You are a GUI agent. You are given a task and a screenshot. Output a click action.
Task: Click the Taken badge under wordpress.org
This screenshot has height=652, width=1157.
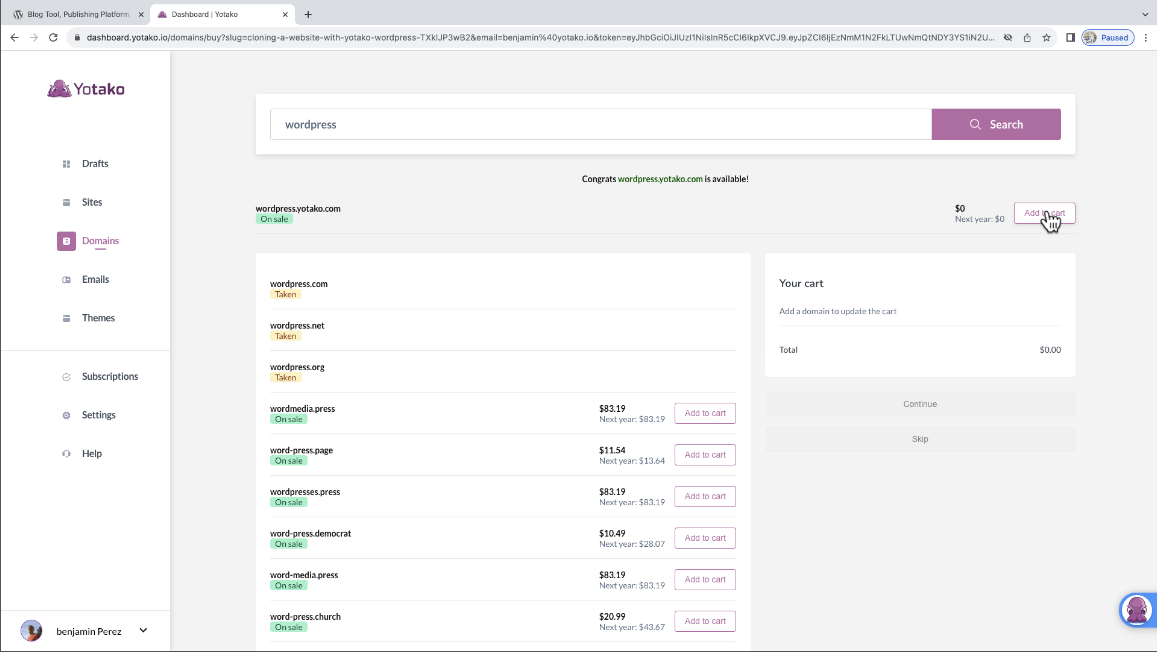[x=286, y=378]
